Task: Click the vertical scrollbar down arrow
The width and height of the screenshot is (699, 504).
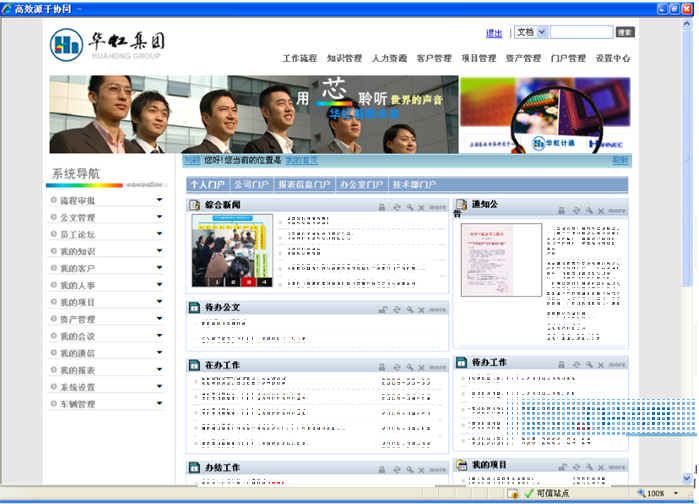Action: (687, 478)
